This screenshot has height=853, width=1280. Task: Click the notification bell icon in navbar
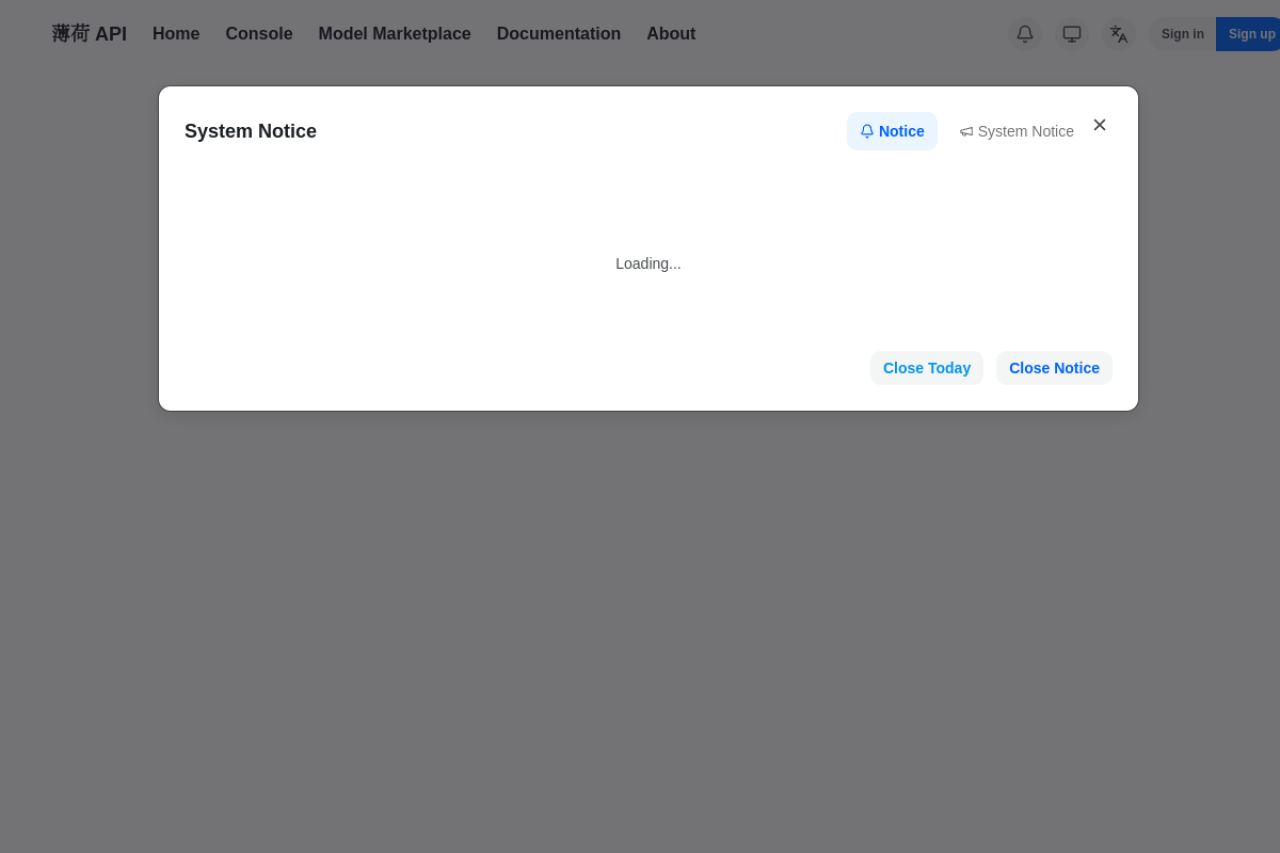(1025, 34)
